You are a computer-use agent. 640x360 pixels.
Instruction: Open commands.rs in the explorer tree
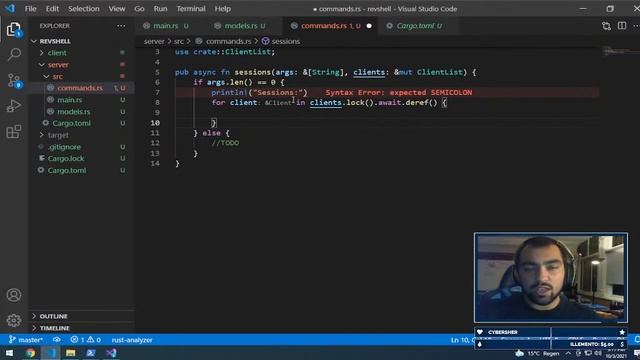pos(80,88)
